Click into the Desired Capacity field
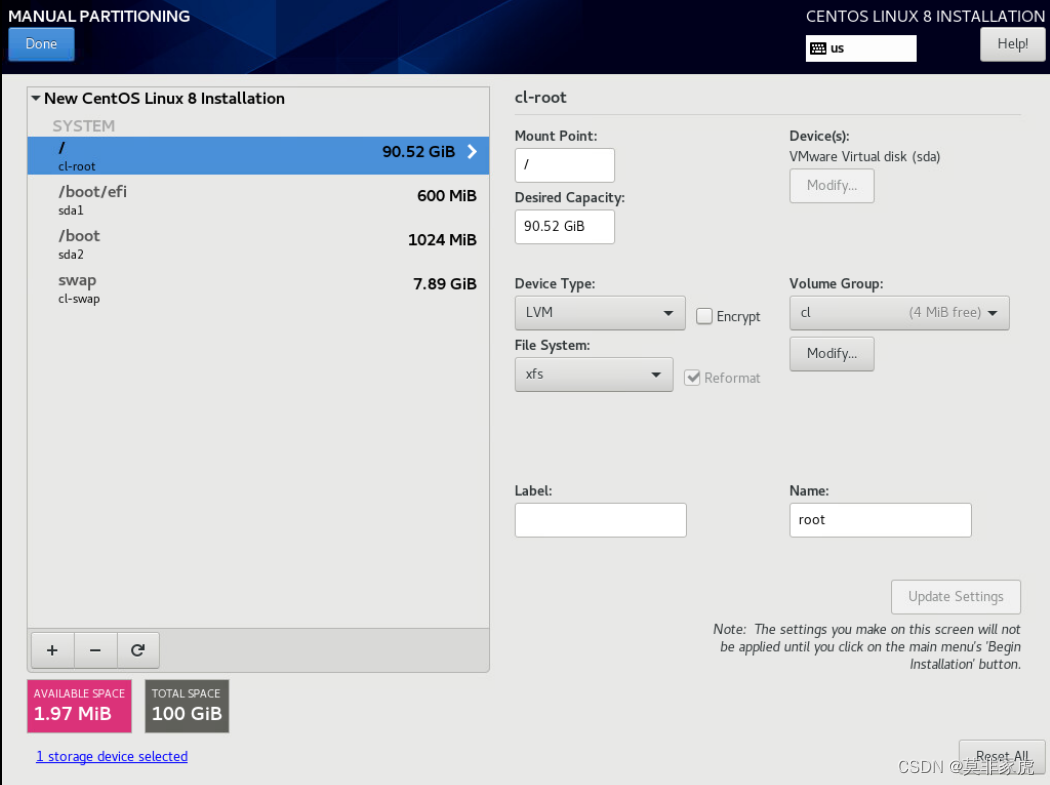This screenshot has height=785, width=1050. coord(565,226)
